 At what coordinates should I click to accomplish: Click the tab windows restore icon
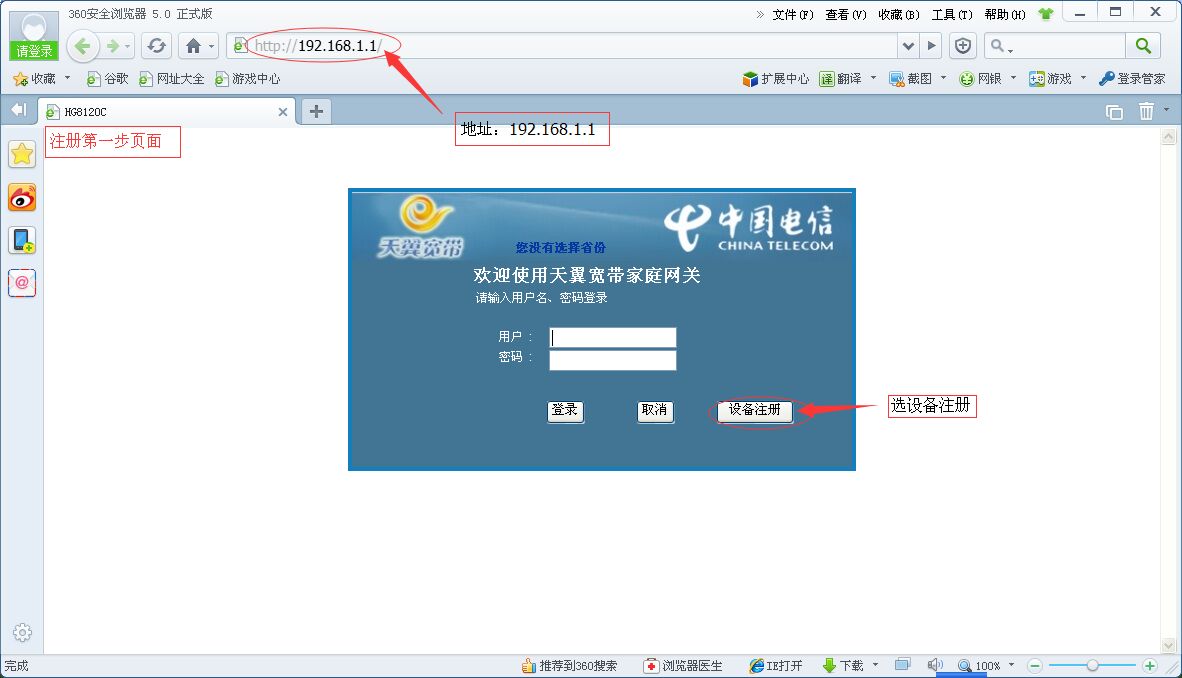pyautogui.click(x=1113, y=112)
